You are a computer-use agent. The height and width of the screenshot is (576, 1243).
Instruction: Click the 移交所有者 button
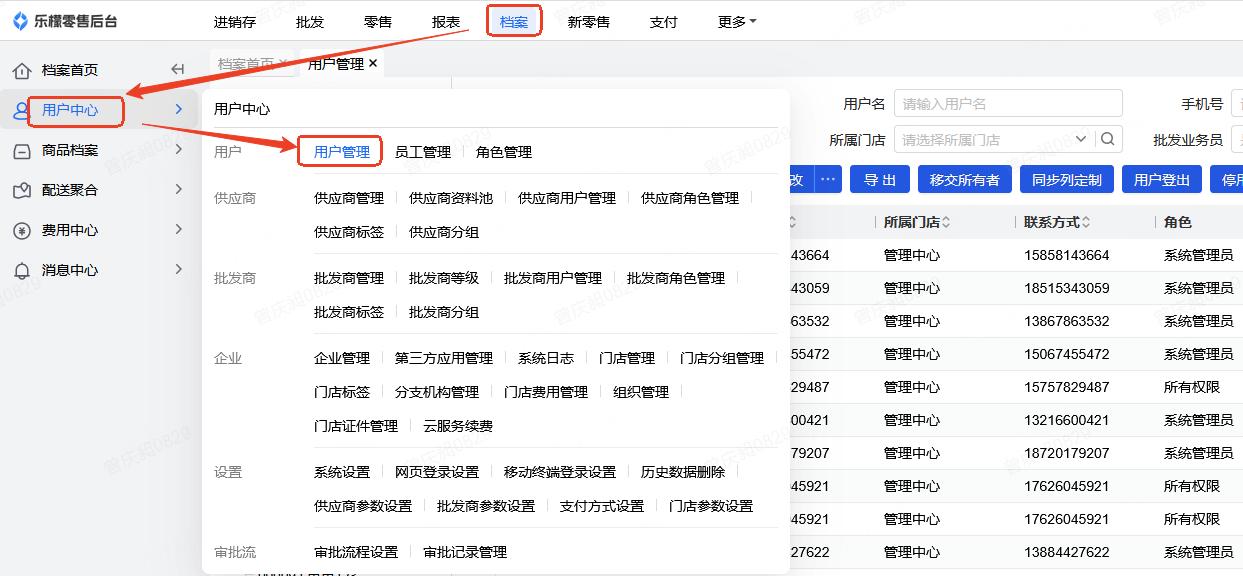coord(965,180)
